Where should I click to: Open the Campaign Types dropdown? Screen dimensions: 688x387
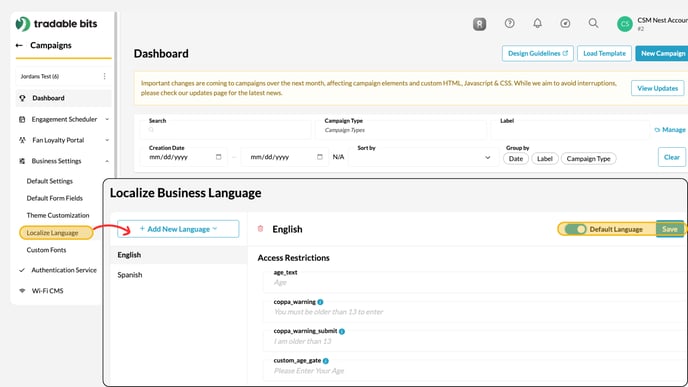[401, 130]
